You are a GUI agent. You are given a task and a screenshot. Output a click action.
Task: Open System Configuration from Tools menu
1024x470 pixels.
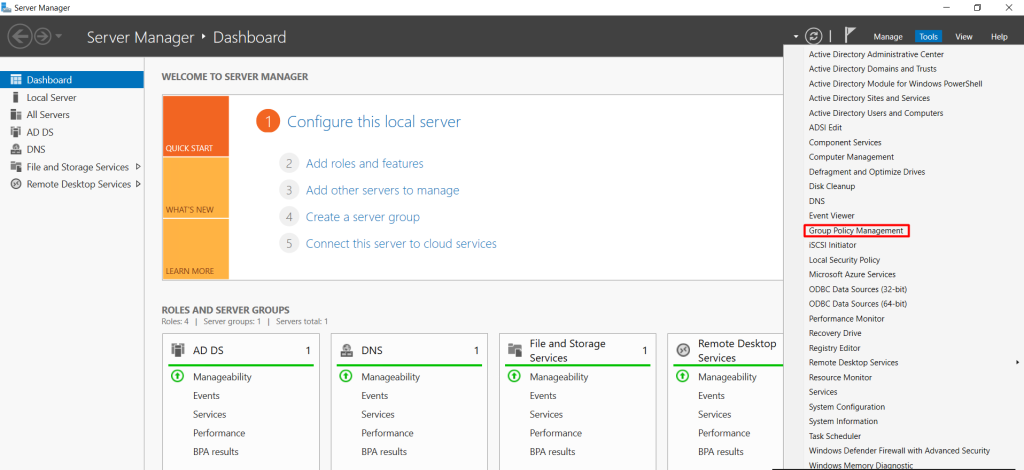pyautogui.click(x=847, y=407)
